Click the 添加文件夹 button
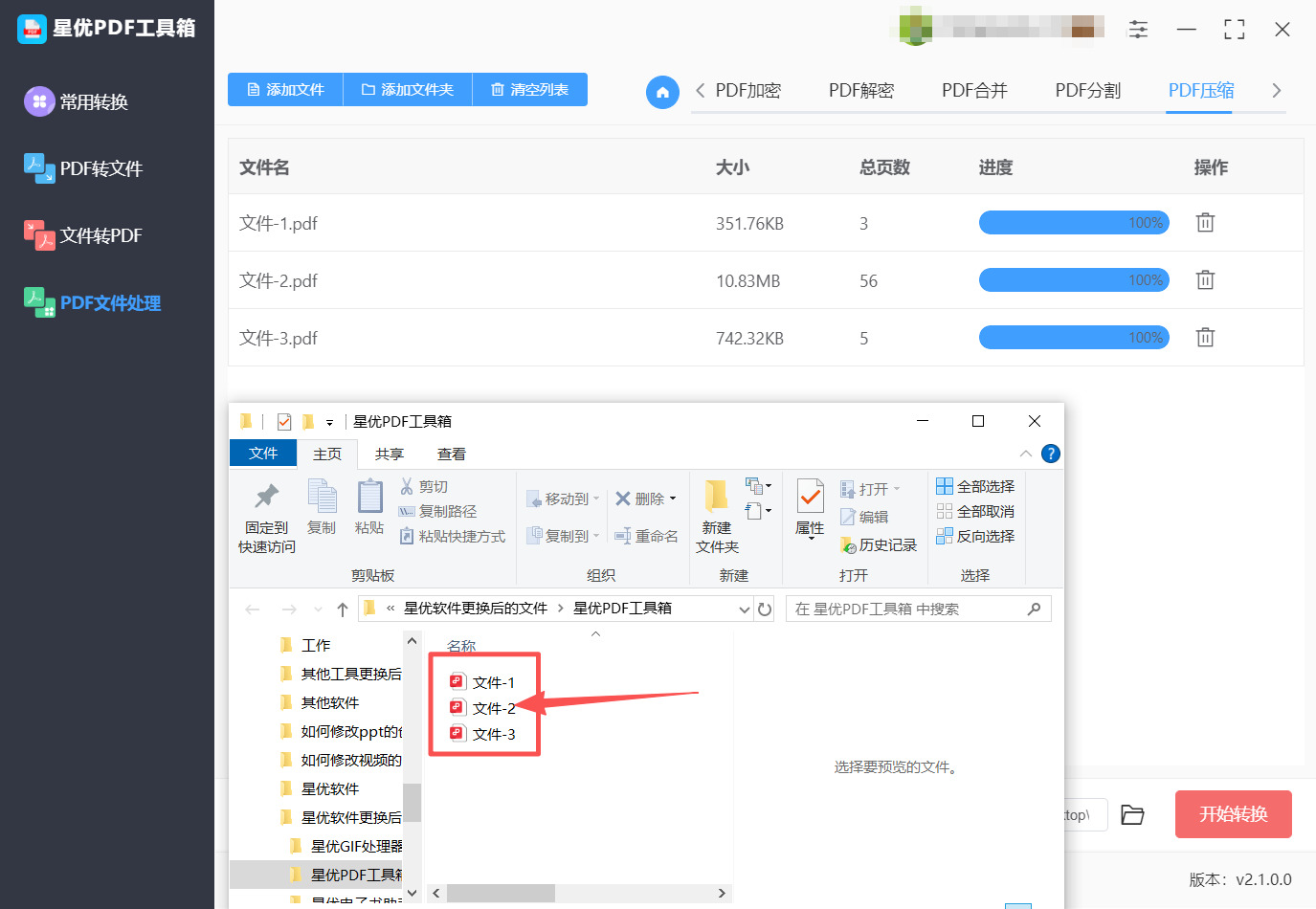This screenshot has width=1316, height=909. click(408, 90)
